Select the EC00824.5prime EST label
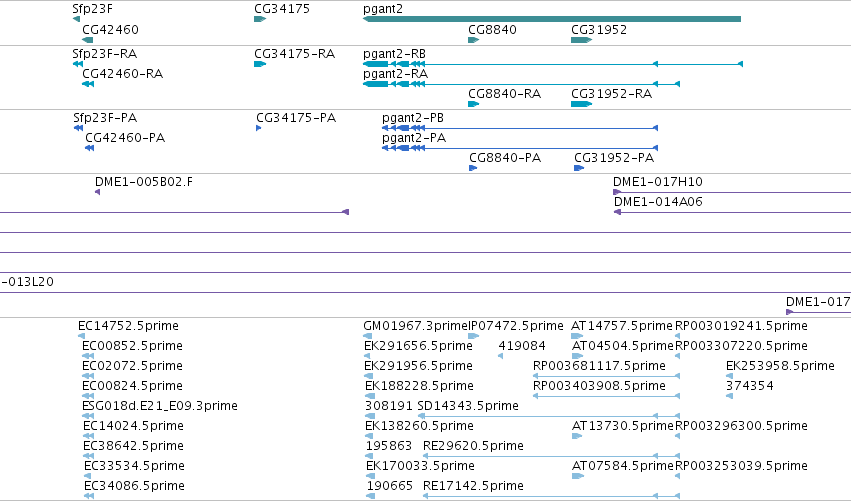Viewport: 851px width, 501px height. (x=132, y=386)
